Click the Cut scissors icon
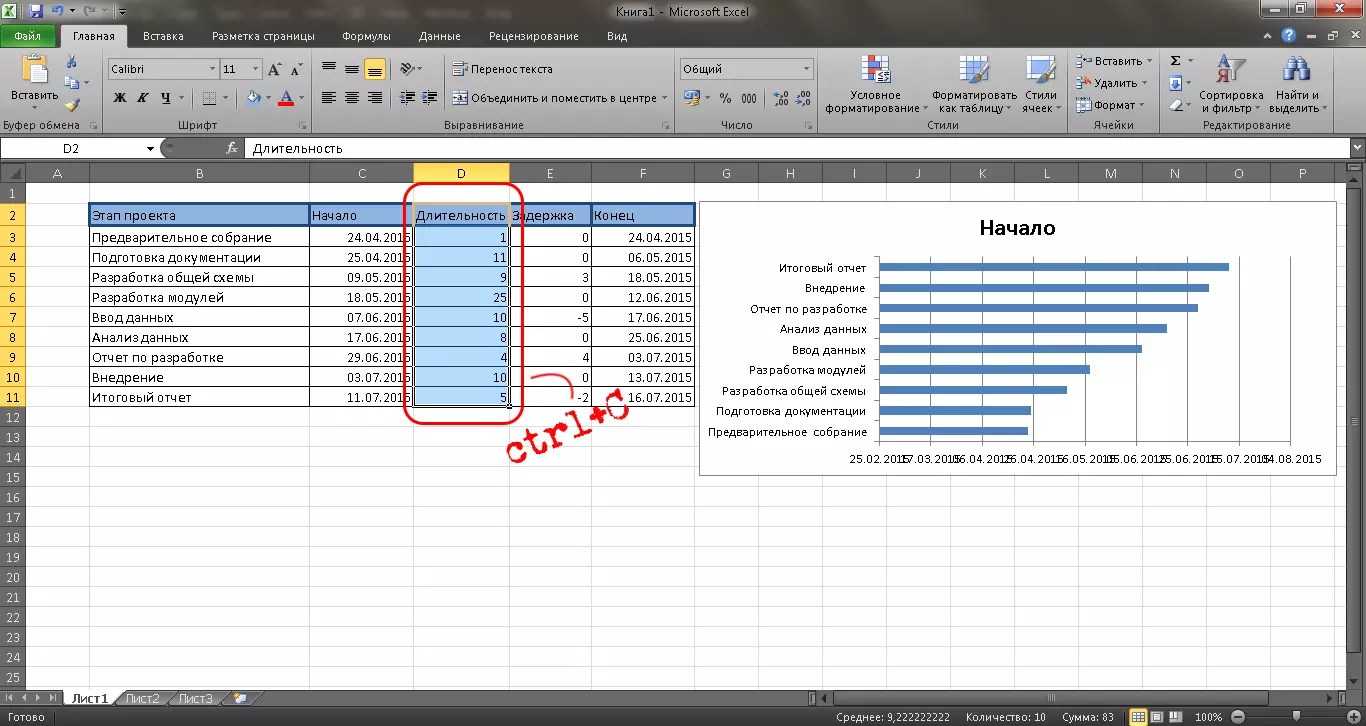This screenshot has height=726, width=1366. (72, 62)
